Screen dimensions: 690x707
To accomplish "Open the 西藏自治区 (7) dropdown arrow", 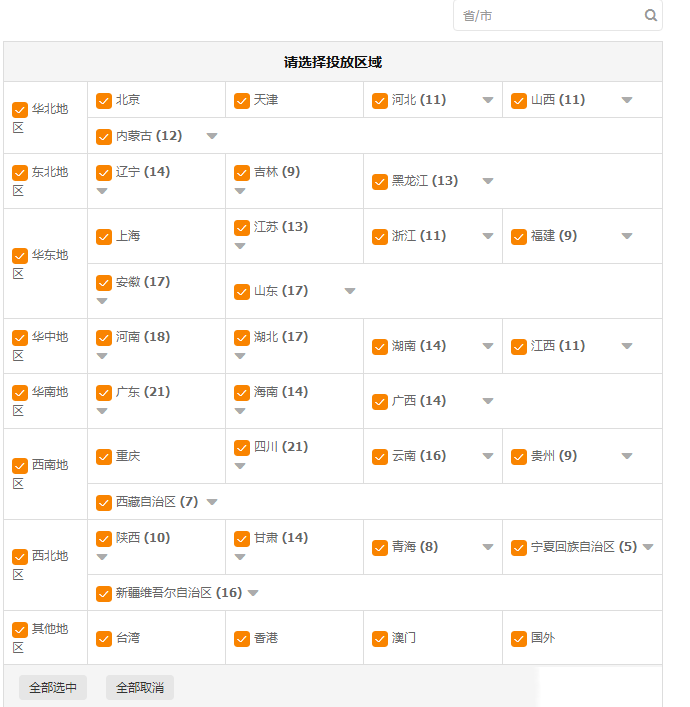I will coord(212,502).
